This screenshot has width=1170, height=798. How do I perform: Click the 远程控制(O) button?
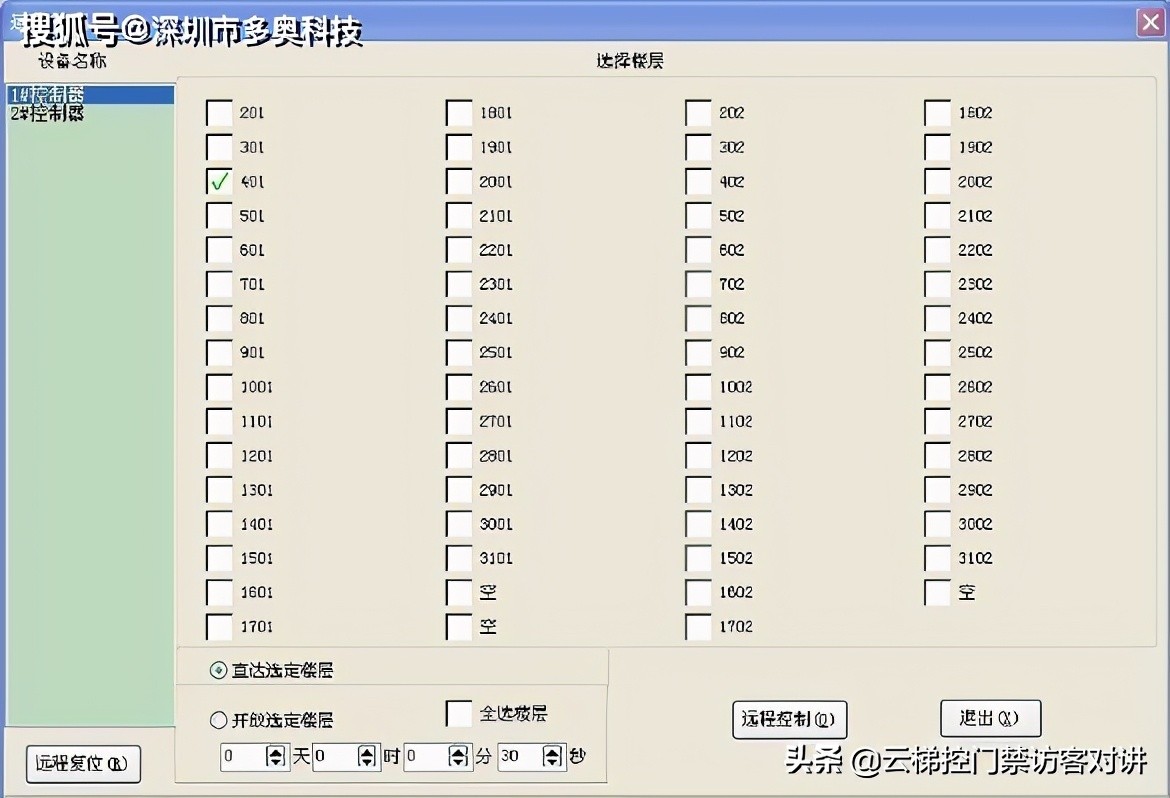(789, 719)
